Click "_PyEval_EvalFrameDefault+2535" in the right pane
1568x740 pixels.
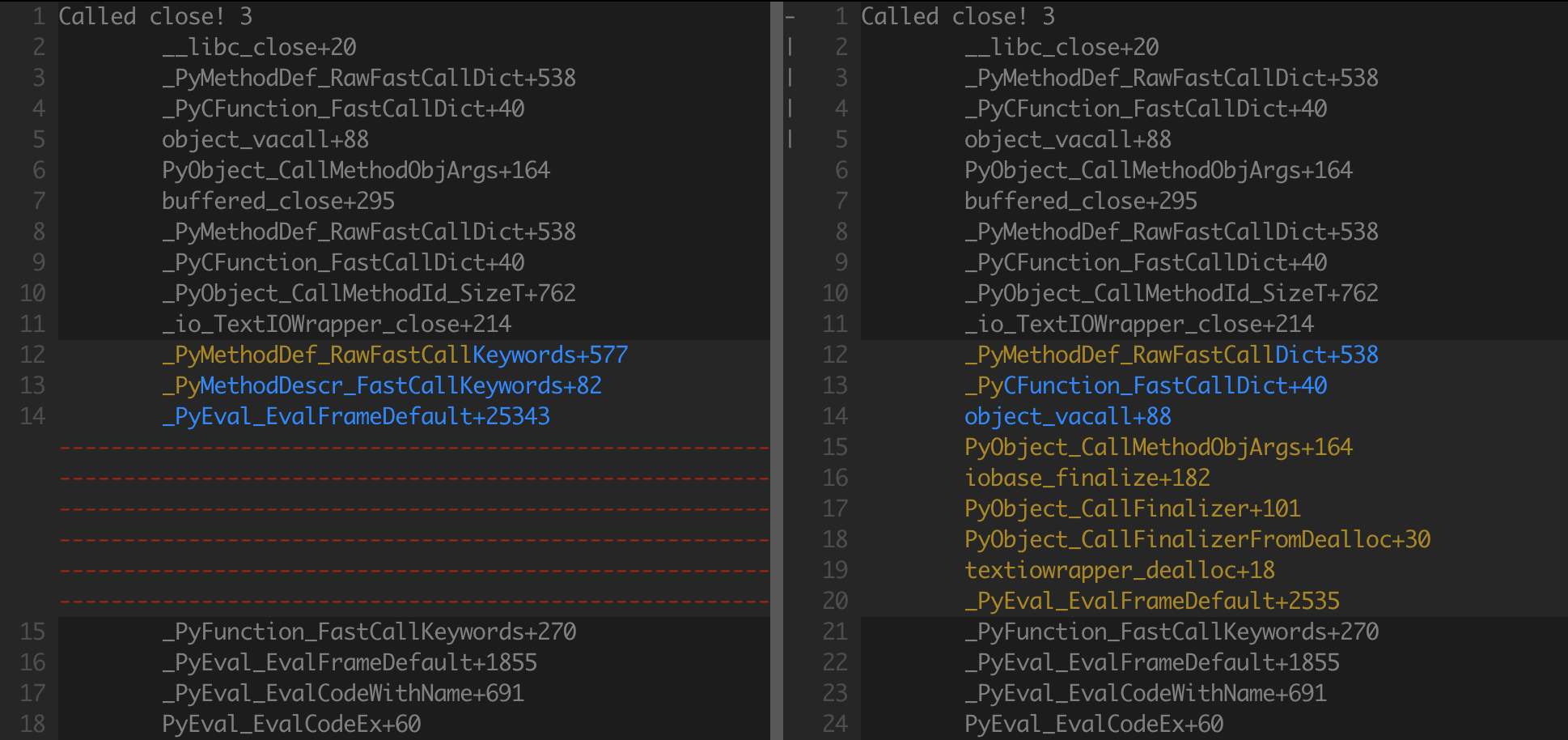(1151, 601)
